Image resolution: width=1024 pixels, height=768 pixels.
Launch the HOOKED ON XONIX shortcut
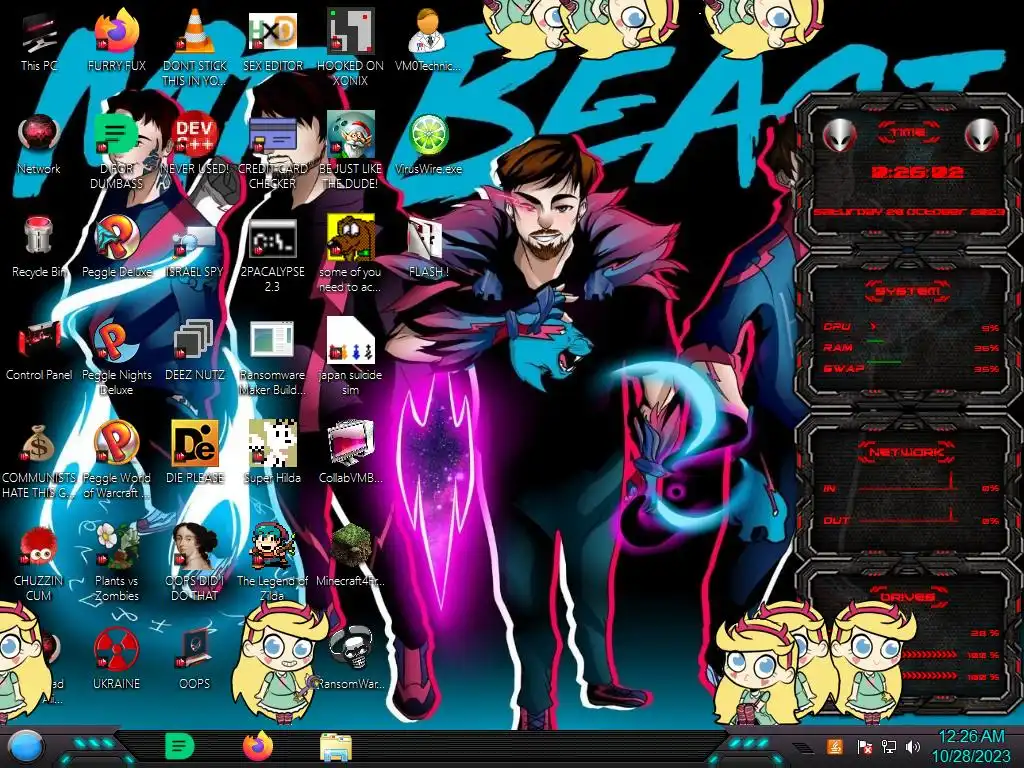pos(351,47)
